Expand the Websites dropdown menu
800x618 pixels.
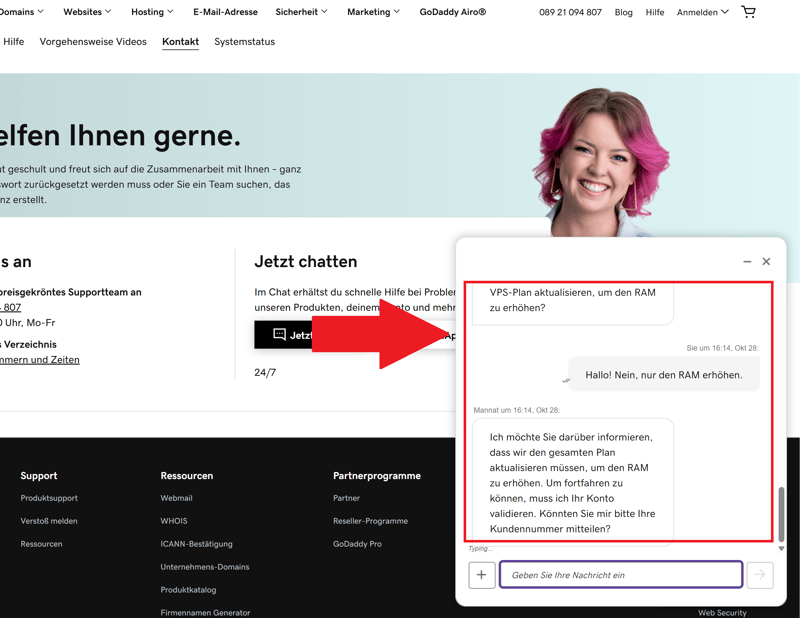[x=87, y=12]
